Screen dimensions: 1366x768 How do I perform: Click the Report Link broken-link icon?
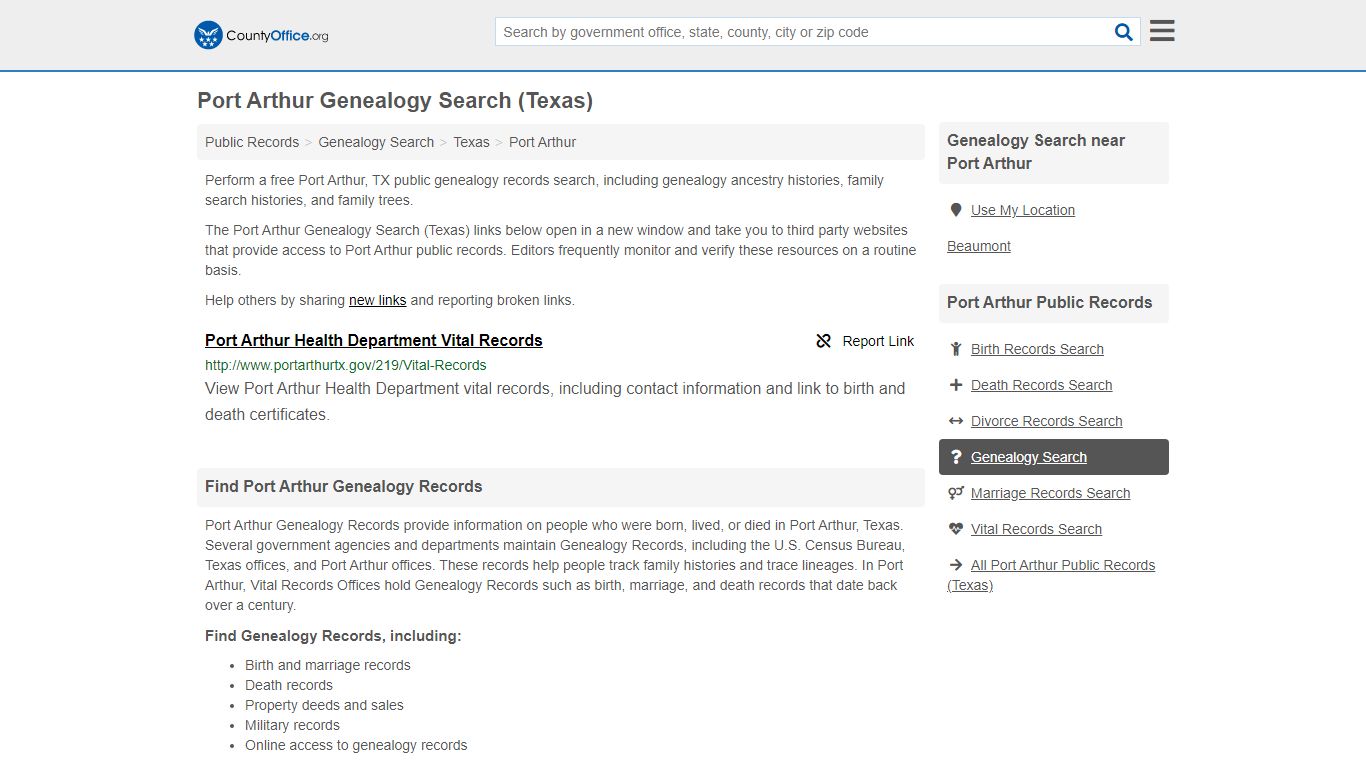[x=824, y=341]
